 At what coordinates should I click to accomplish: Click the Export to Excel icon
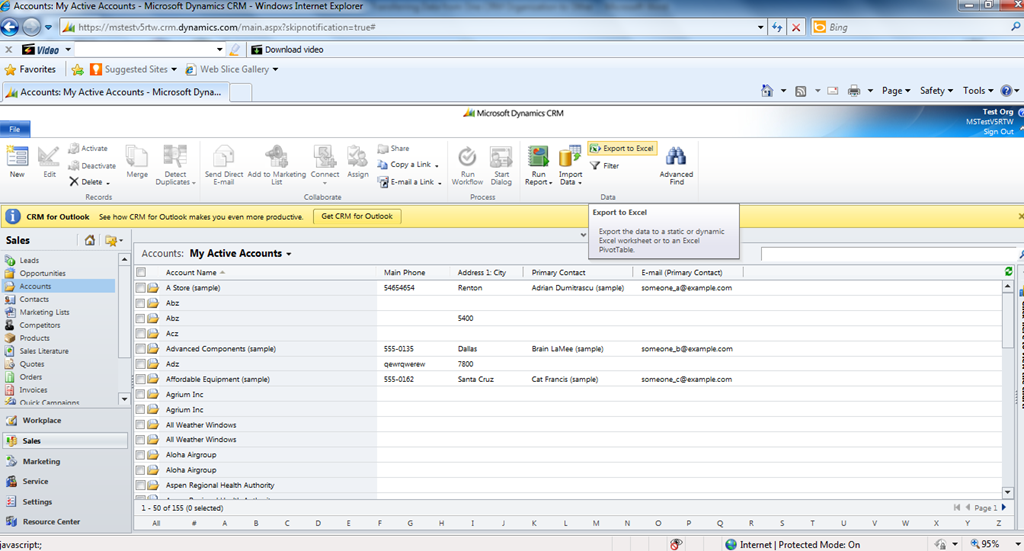click(596, 148)
